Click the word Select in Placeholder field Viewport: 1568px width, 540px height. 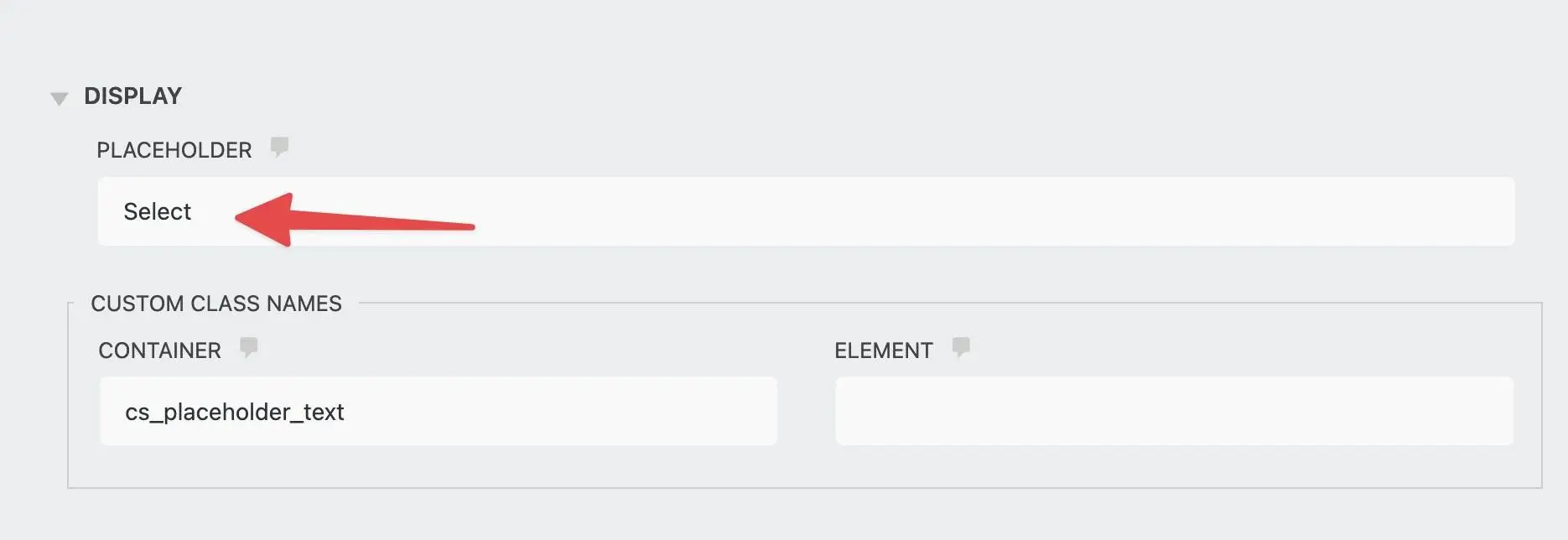point(158,211)
